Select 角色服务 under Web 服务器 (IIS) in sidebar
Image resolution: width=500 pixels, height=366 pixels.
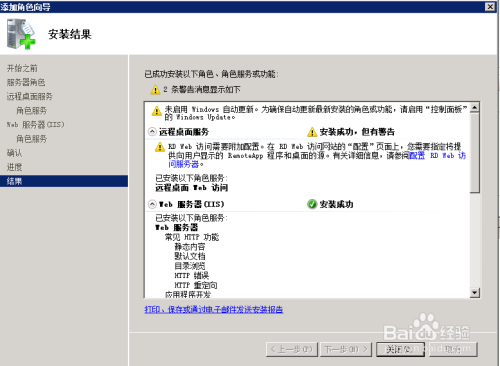click(32, 139)
